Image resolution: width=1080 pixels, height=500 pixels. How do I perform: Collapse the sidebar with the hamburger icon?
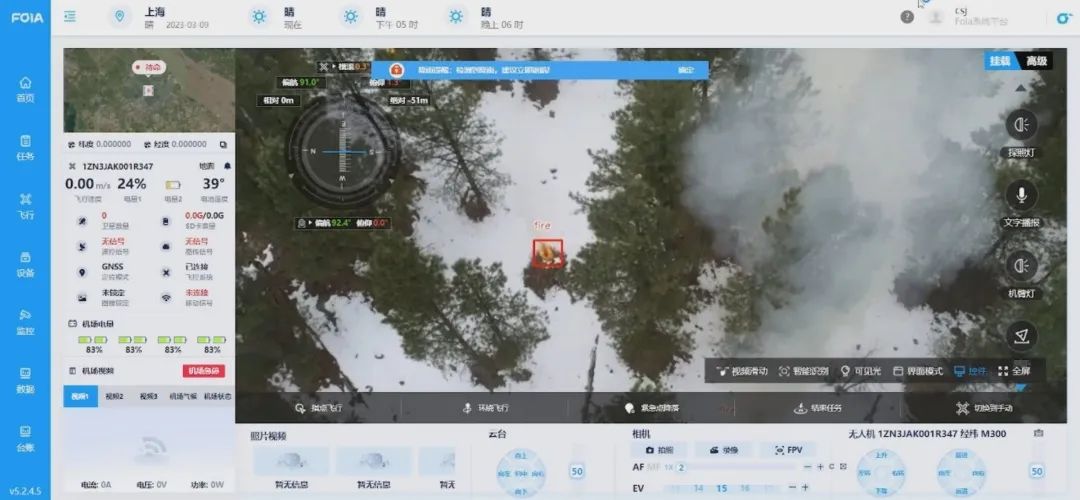(70, 17)
